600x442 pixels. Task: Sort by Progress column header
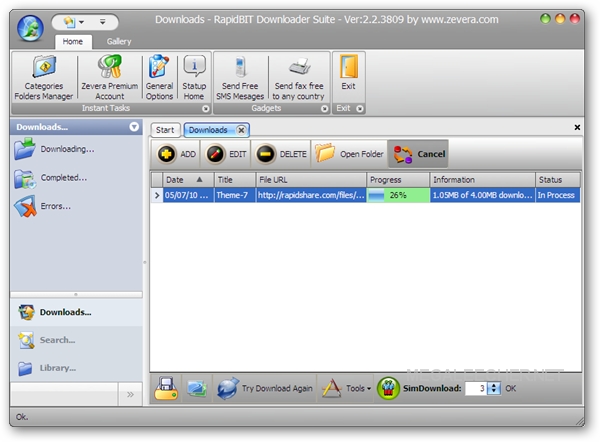pos(398,180)
